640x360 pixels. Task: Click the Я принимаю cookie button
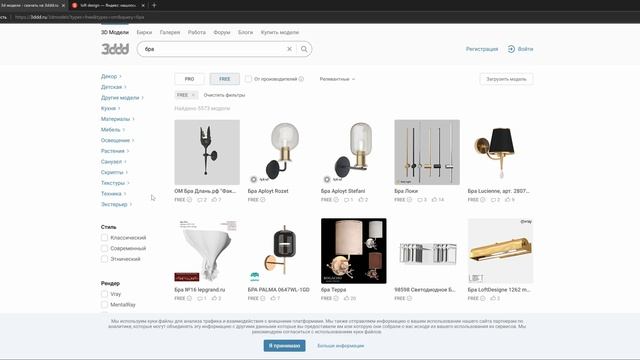[x=284, y=346]
